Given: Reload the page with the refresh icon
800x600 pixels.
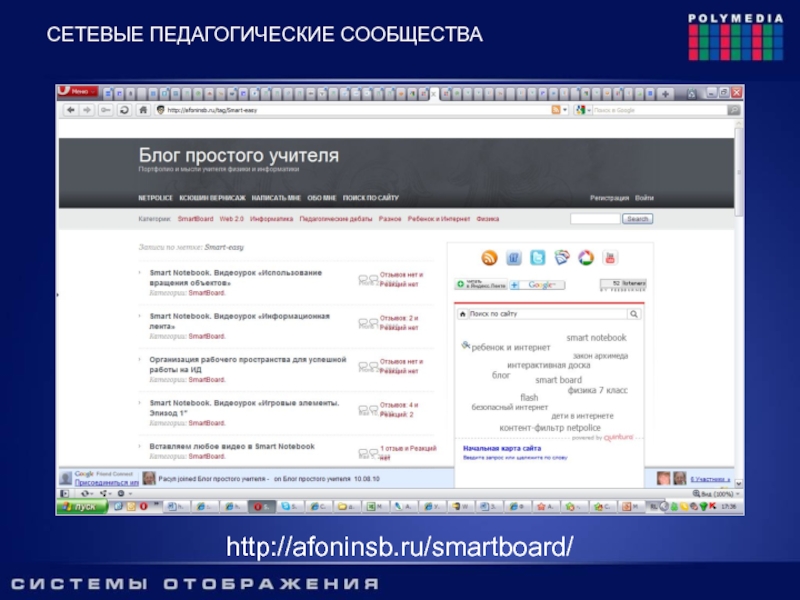Looking at the screenshot, I should (124, 110).
